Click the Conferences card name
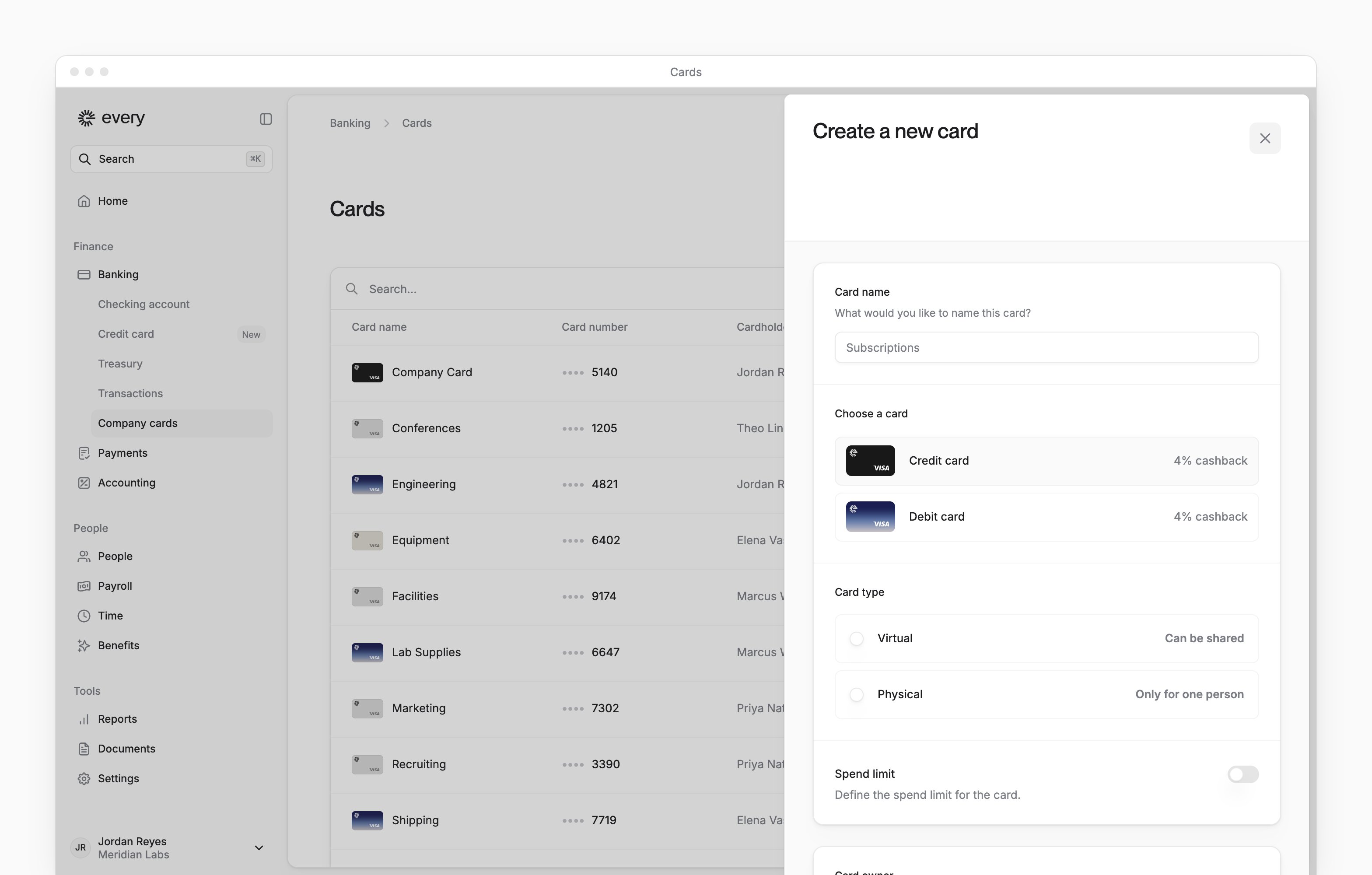 pyautogui.click(x=426, y=428)
